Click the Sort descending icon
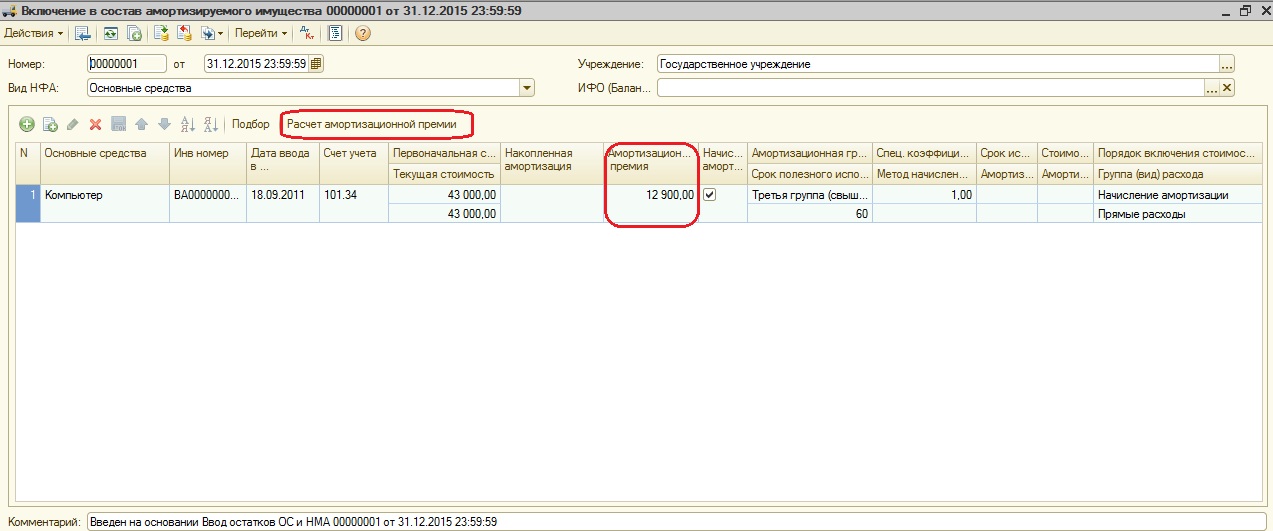Viewport: 1273px width, 531px height. point(210,124)
